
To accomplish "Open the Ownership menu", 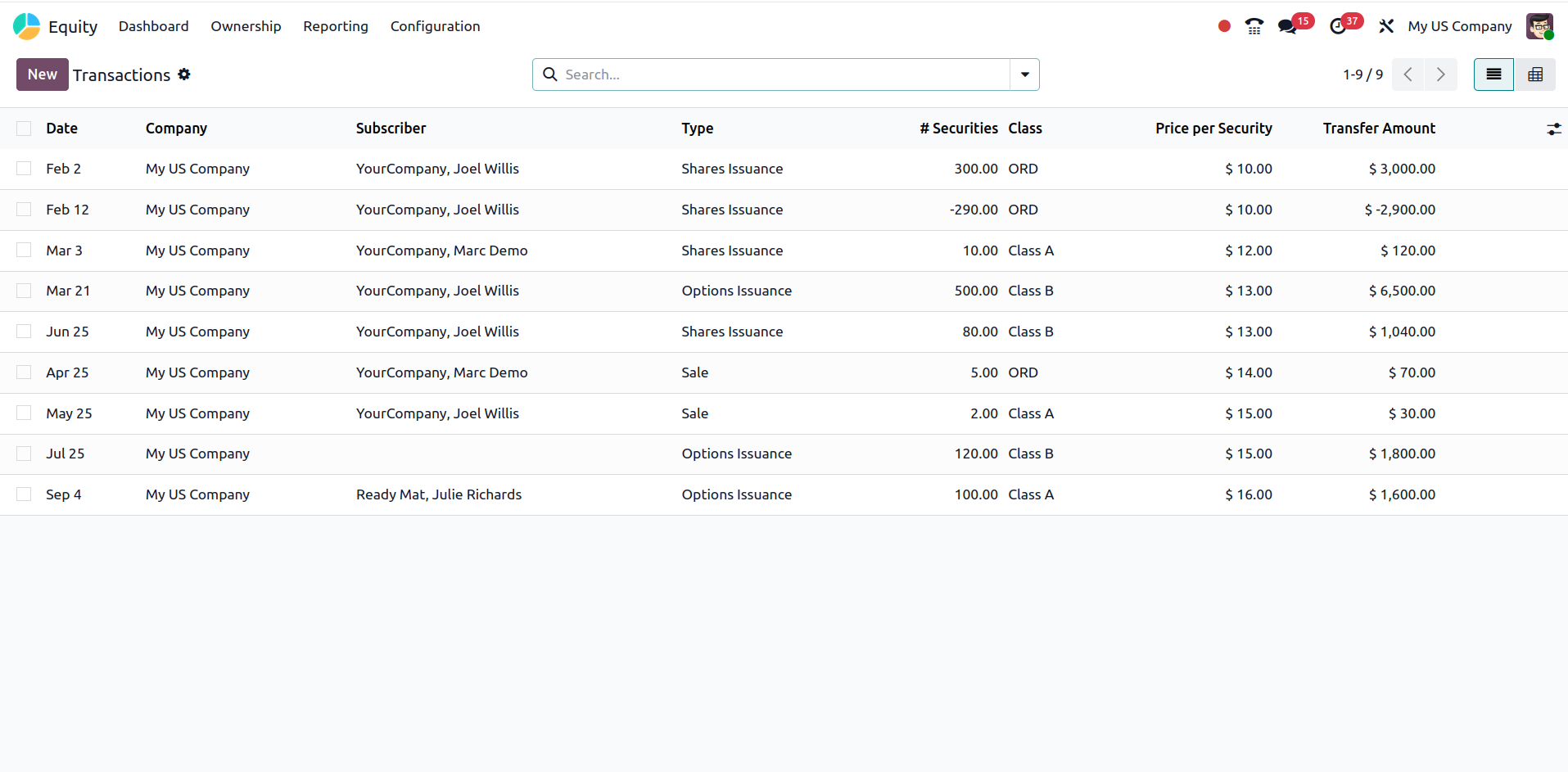I will tap(246, 26).
